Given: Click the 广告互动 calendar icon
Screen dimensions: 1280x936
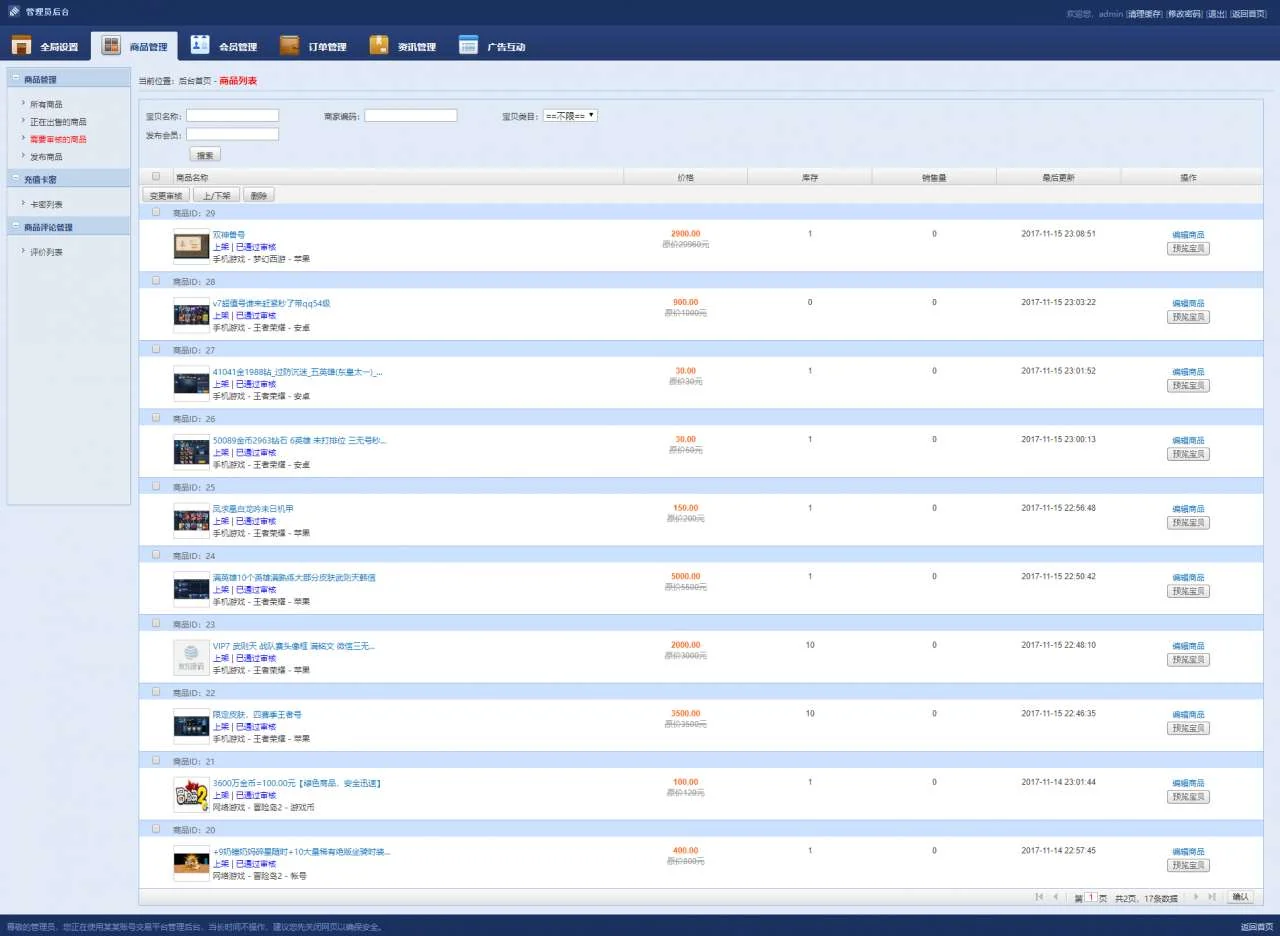Looking at the screenshot, I should pyautogui.click(x=468, y=46).
